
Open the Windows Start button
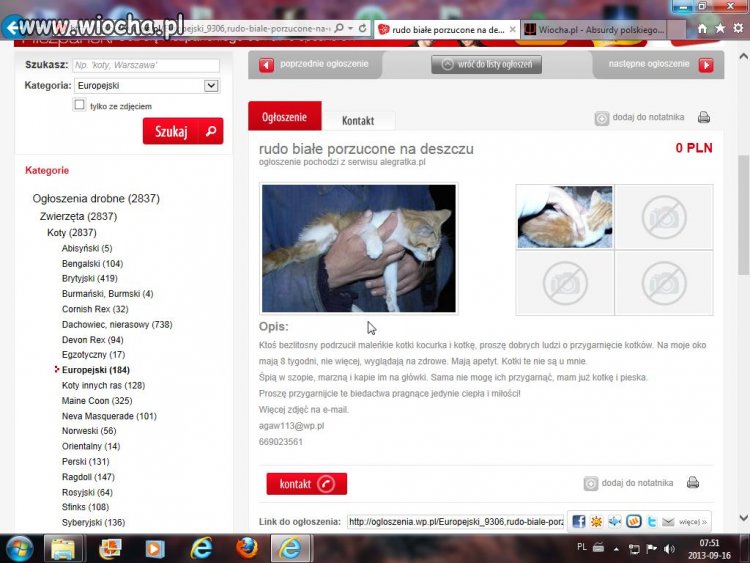click(x=19, y=548)
